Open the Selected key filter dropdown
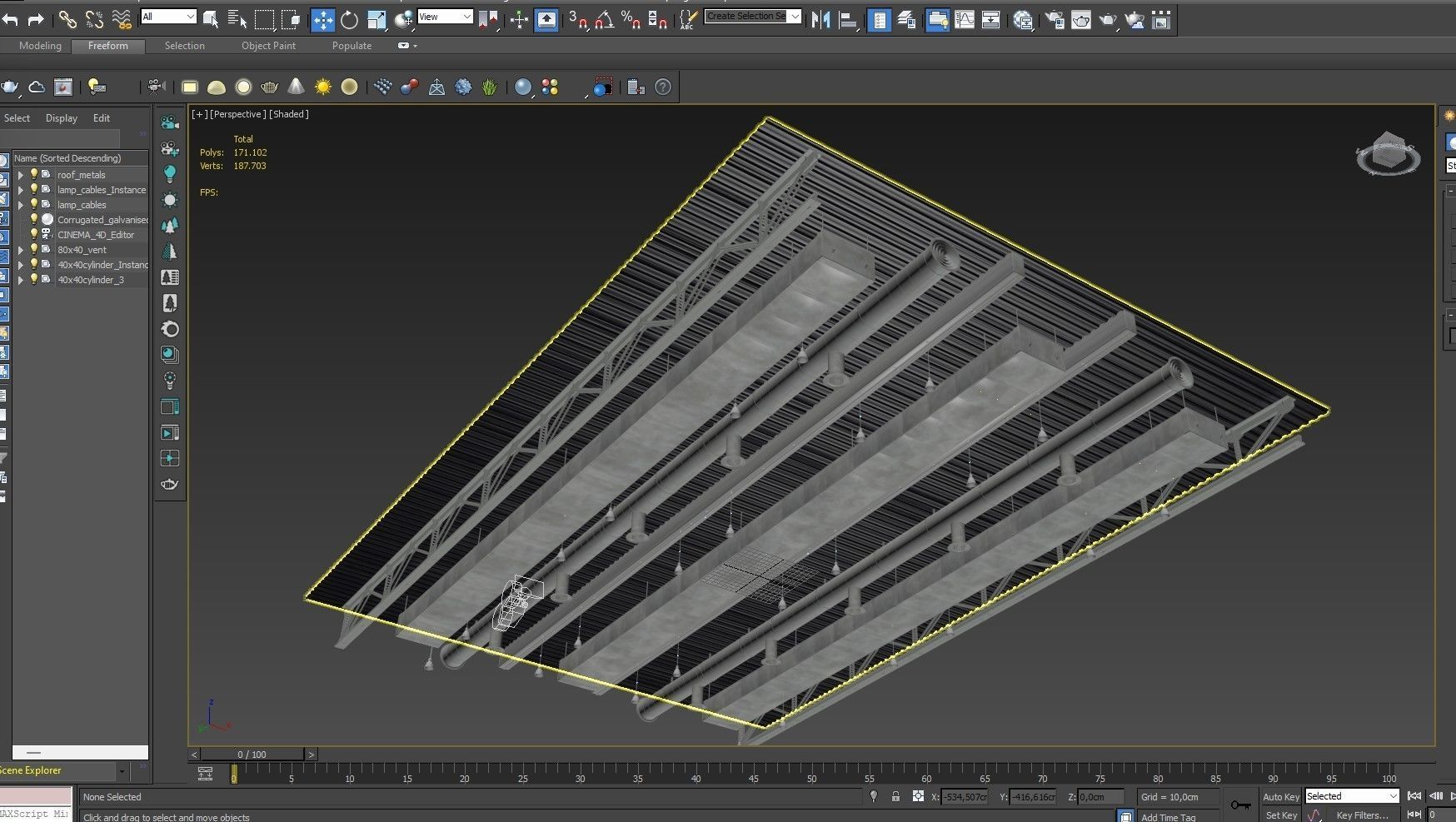Screen dimensions: 1456x822 (x=1352, y=796)
